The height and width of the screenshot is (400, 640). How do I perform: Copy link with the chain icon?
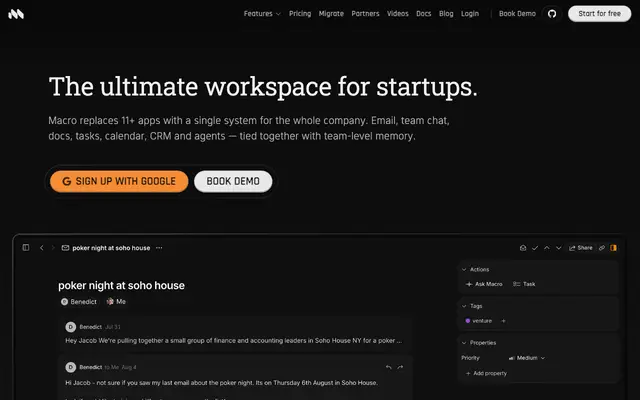602,248
